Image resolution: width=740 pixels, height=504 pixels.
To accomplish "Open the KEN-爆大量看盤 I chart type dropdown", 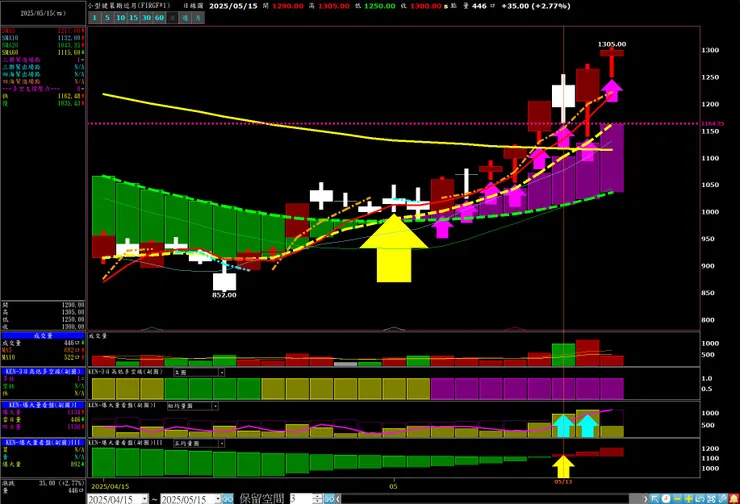I will coord(215,406).
